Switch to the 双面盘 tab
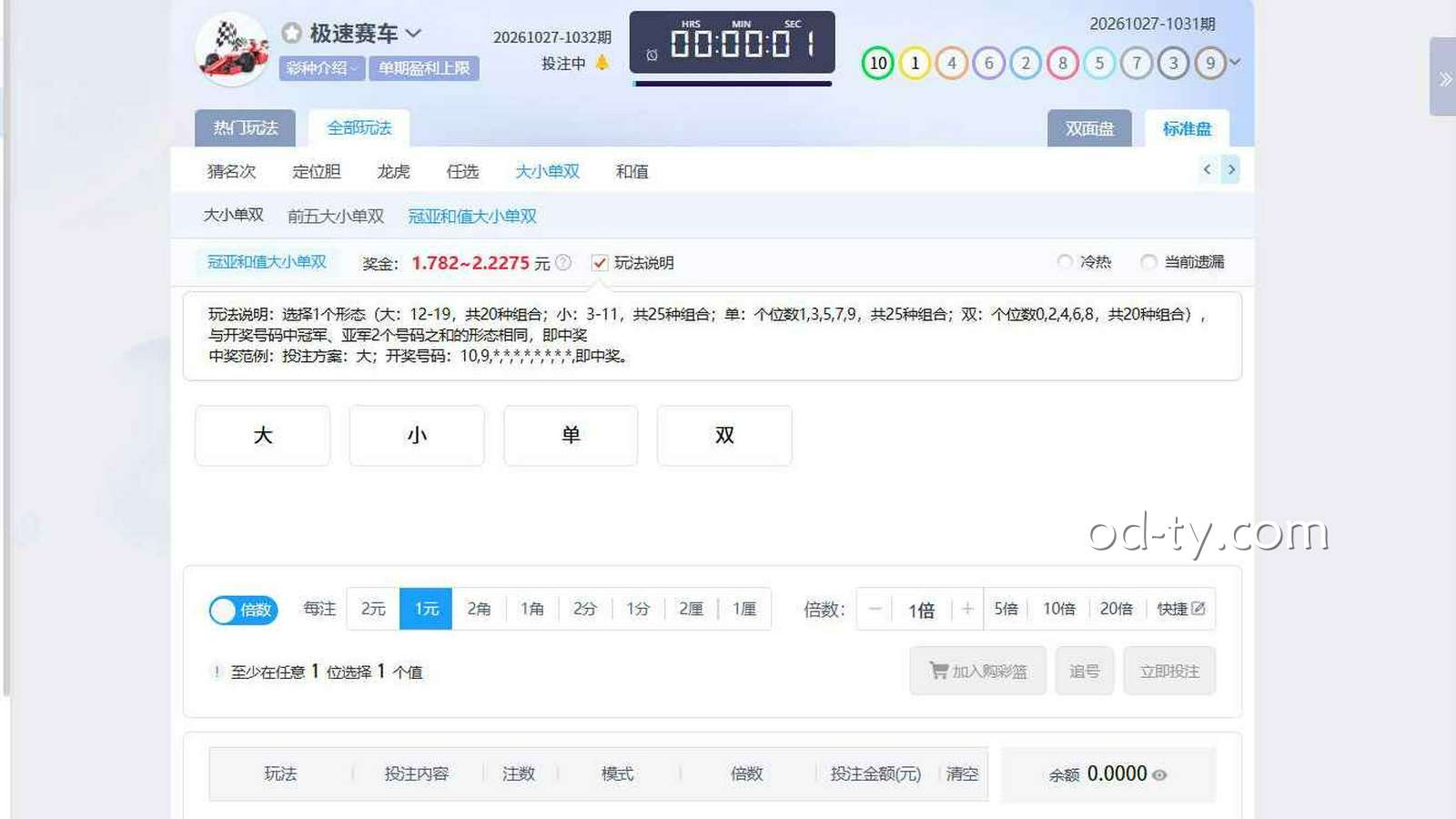The image size is (1456, 819). pyautogui.click(x=1089, y=129)
